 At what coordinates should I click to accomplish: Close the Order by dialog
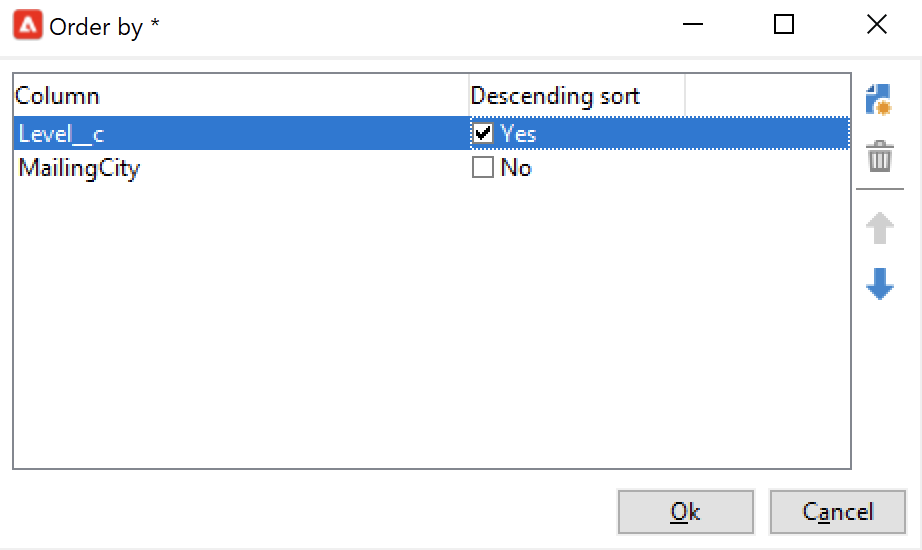[x=877, y=25]
